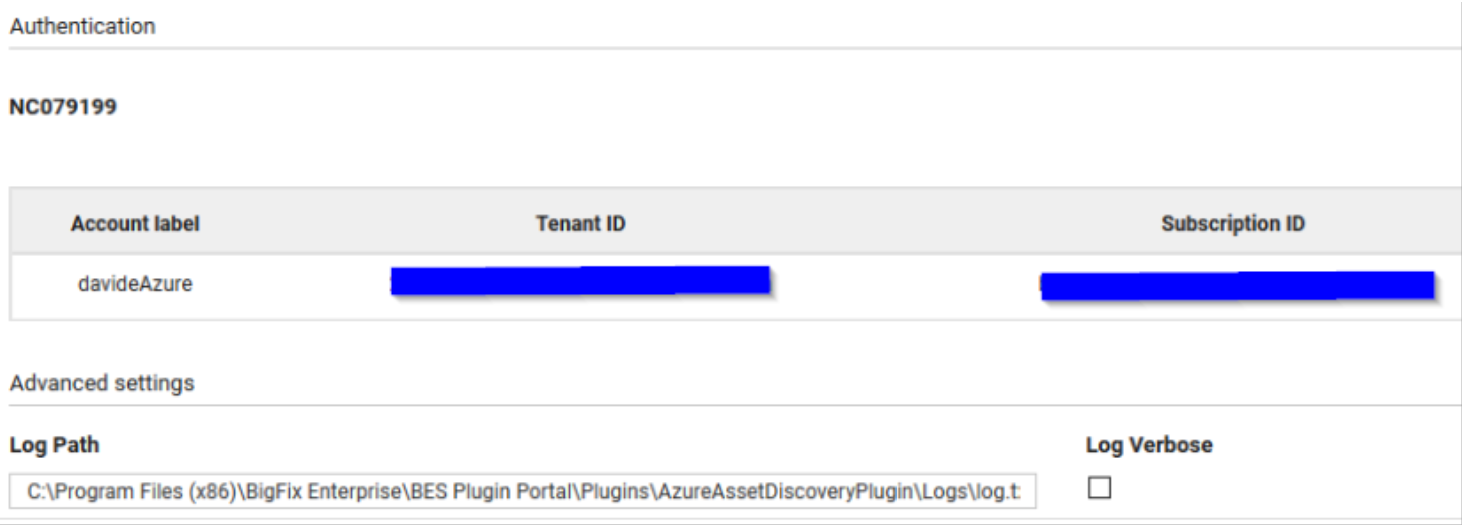Select the Subscription ID column header

[1233, 224]
